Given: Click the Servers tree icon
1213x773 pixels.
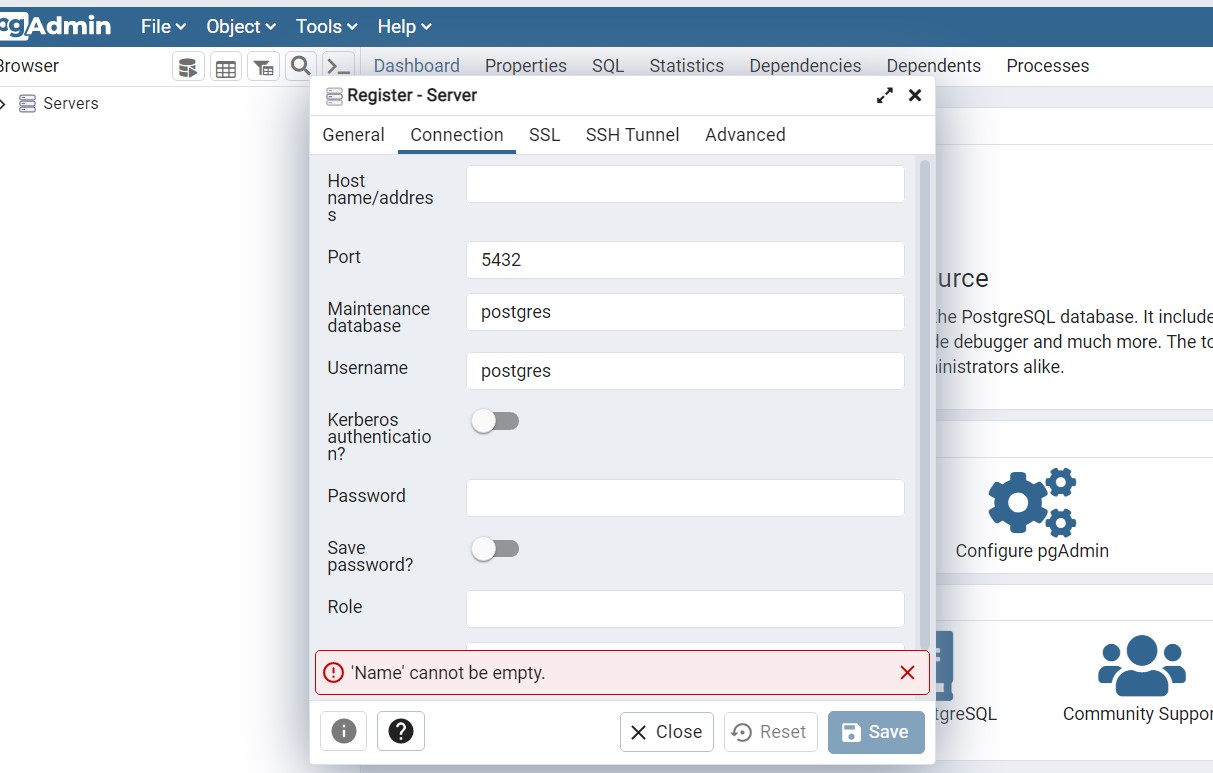Looking at the screenshot, I should tap(28, 103).
